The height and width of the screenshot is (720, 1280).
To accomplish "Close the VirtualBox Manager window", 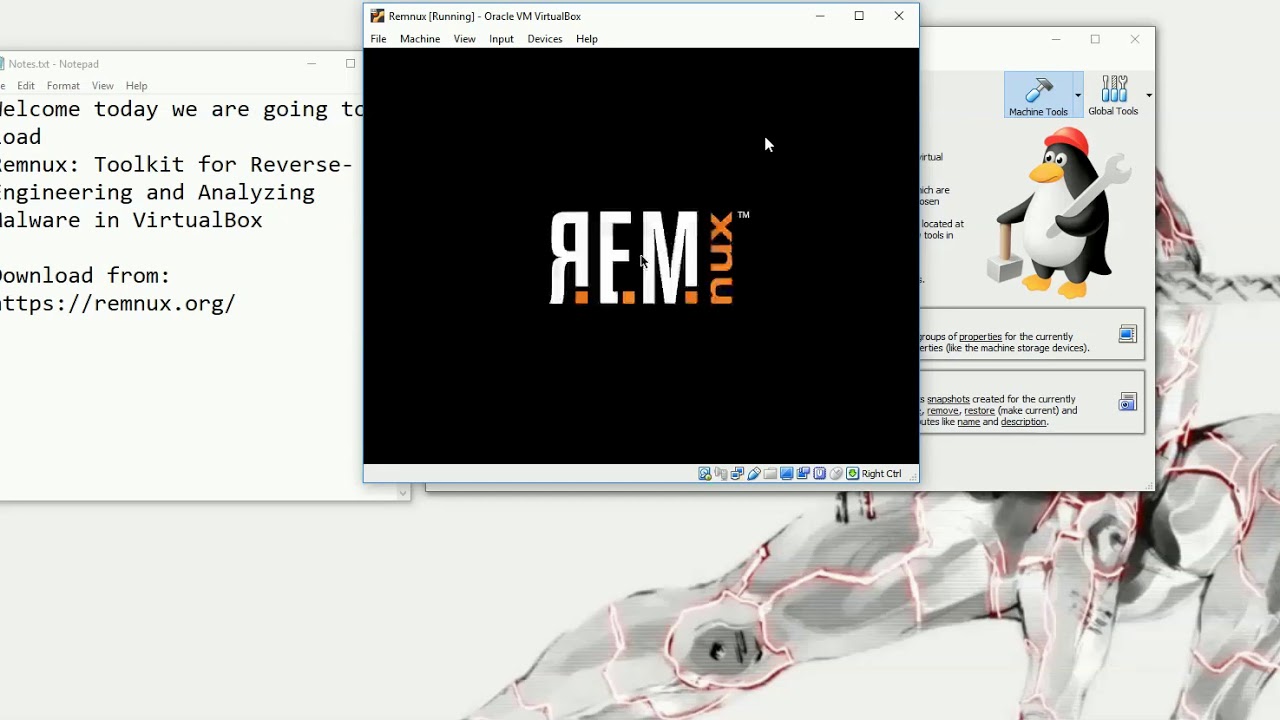I will [1135, 40].
